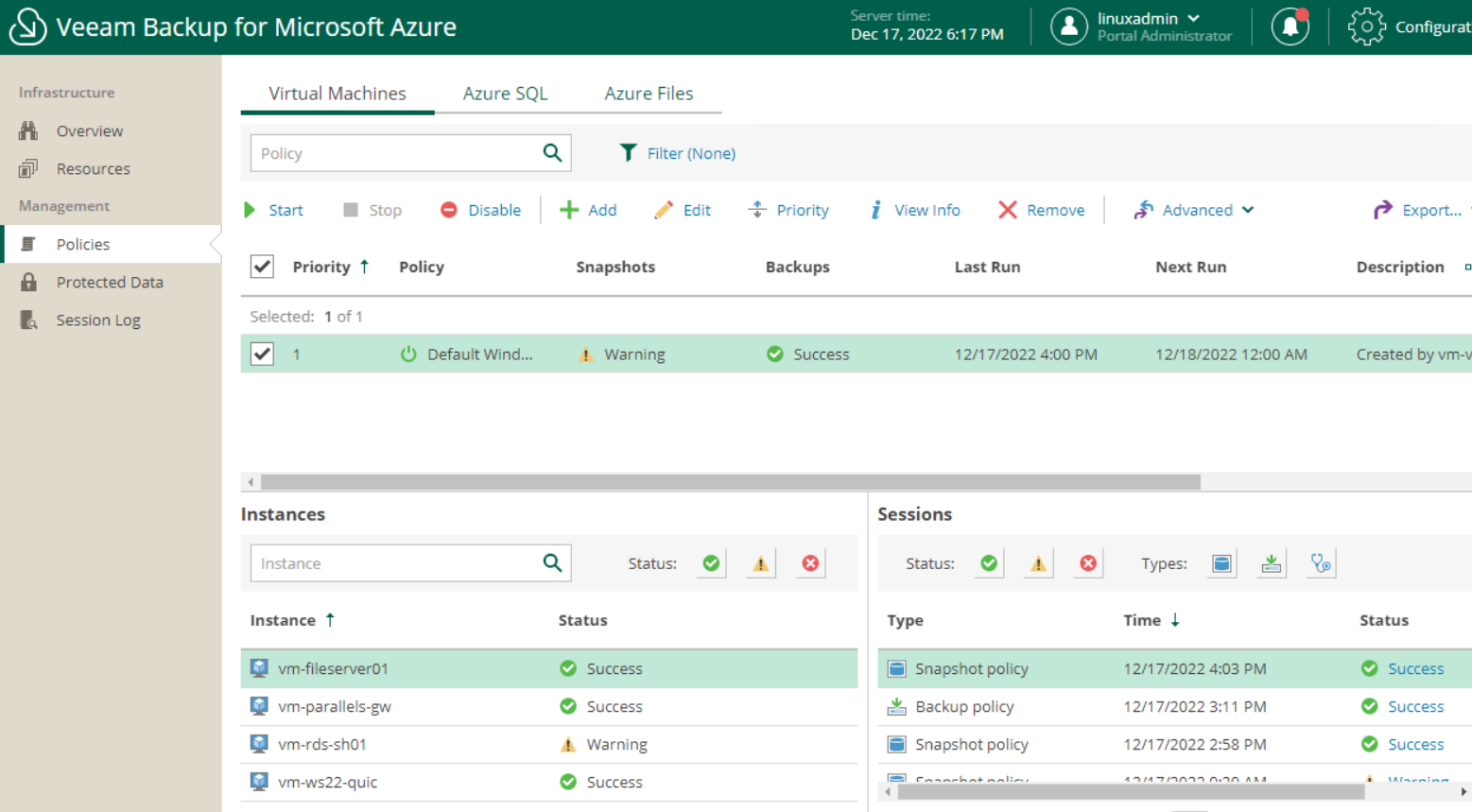Open the Success link for the snapshot session

click(1415, 668)
